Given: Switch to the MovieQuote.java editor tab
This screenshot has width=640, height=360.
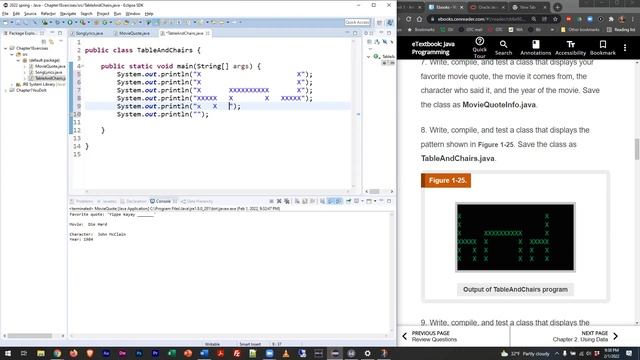Looking at the screenshot, I should (134, 33).
